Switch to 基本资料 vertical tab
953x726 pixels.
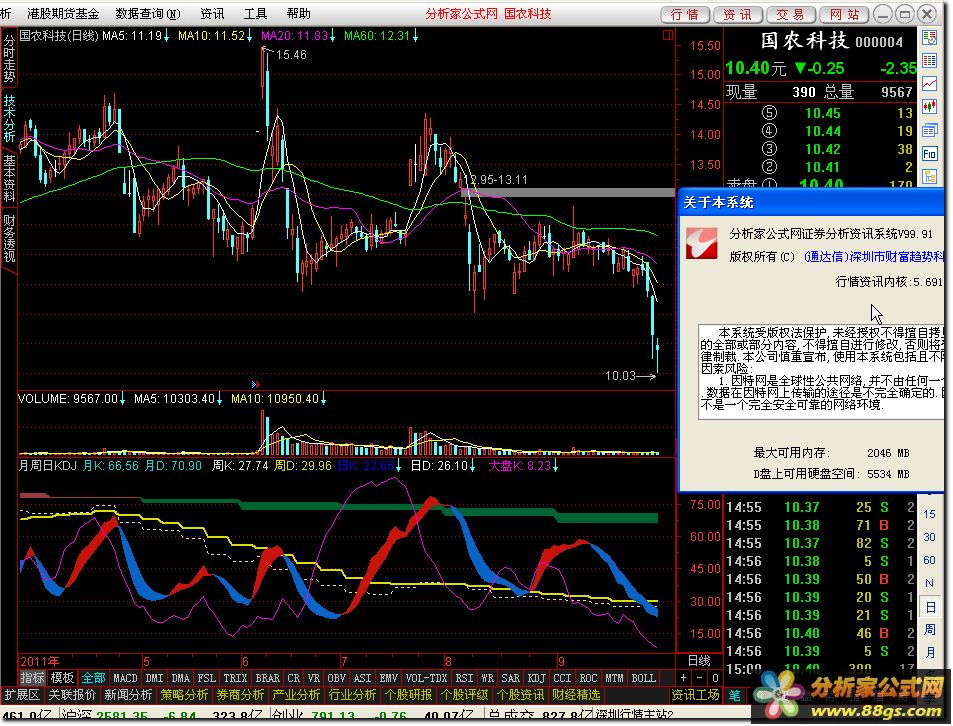pos(9,178)
